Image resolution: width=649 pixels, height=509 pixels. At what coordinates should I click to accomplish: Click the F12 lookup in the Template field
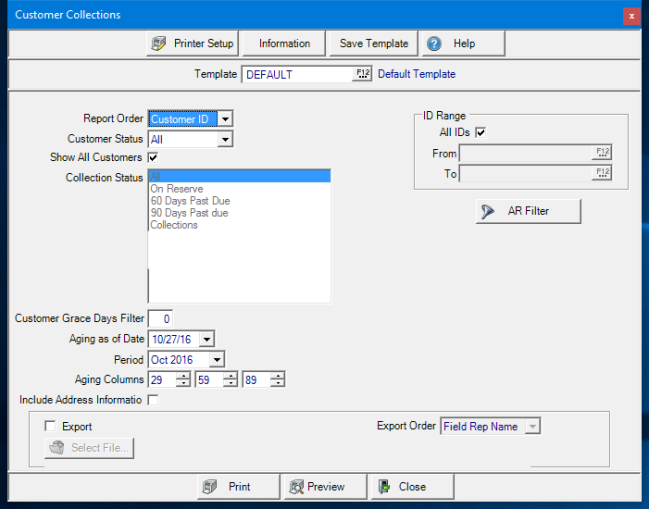pos(362,74)
